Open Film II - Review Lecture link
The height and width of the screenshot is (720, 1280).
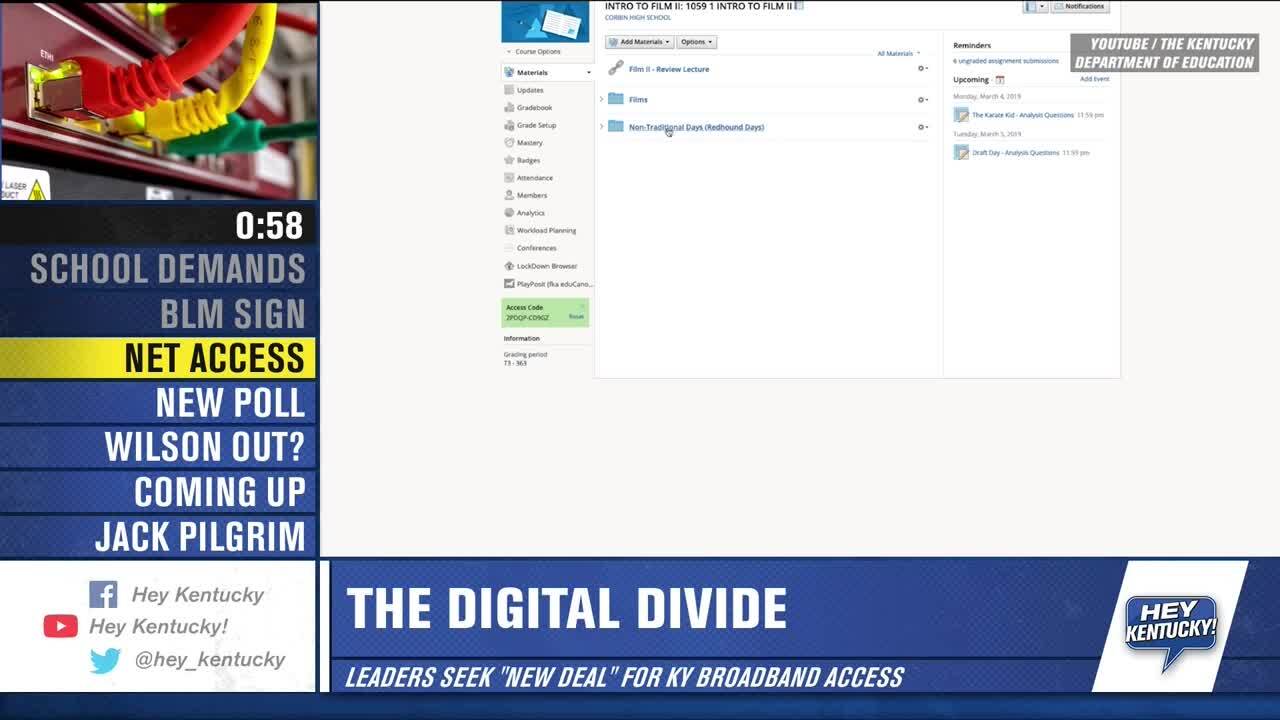click(669, 69)
